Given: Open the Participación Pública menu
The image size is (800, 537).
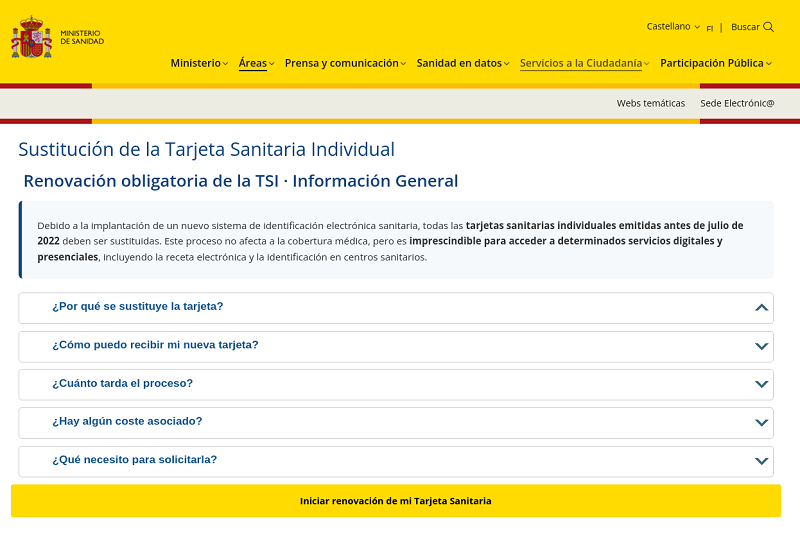Looking at the screenshot, I should [716, 63].
